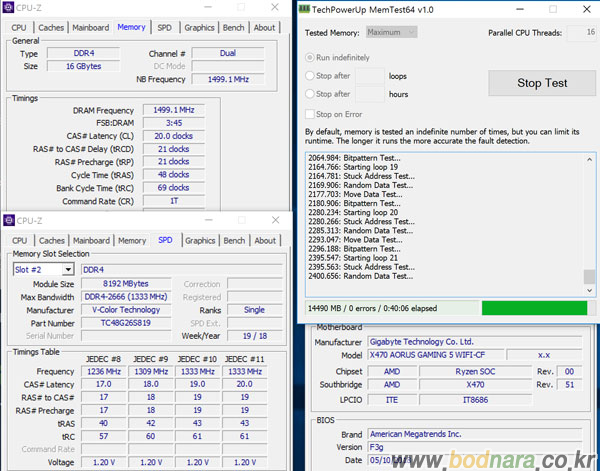Click CPU-Z app icon in upper window title
Viewport: 600px width, 471px height.
coord(8,7)
